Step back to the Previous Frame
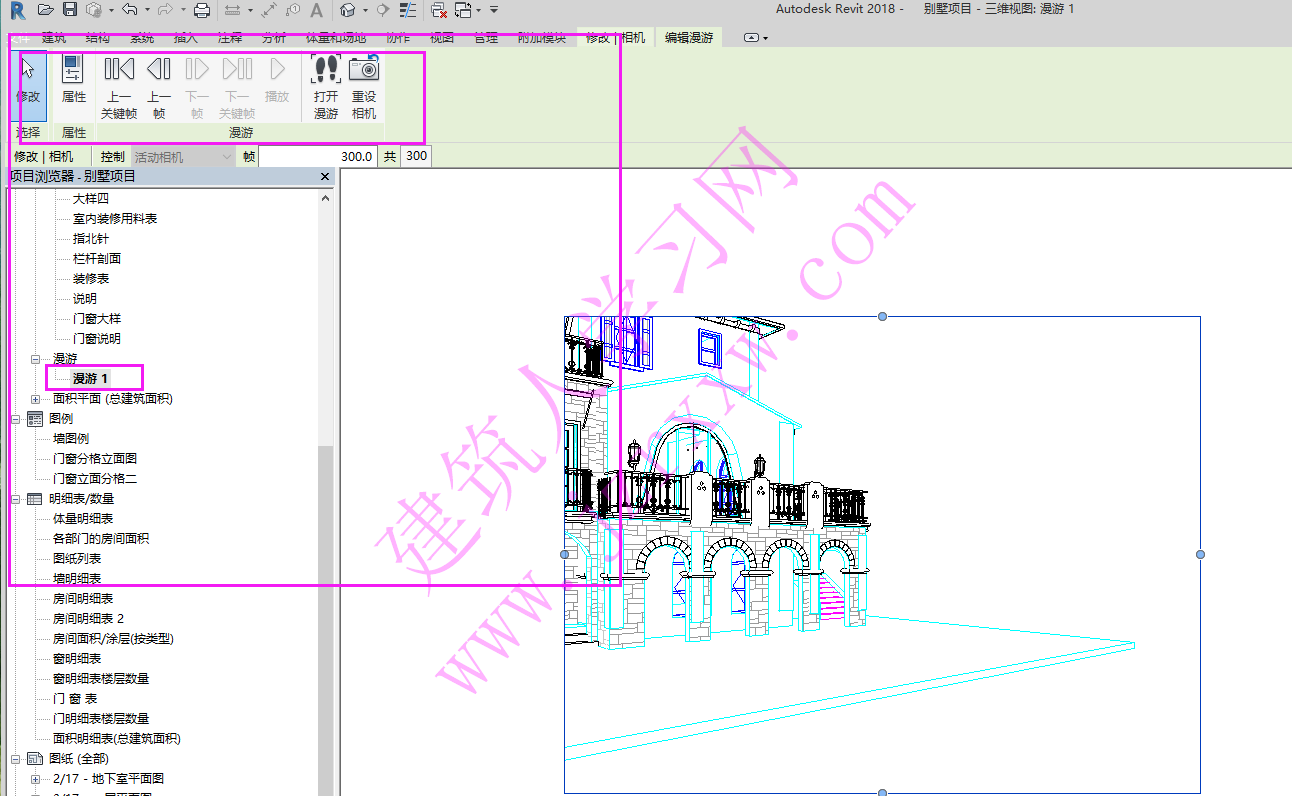This screenshot has height=796, width=1292. pos(159,87)
